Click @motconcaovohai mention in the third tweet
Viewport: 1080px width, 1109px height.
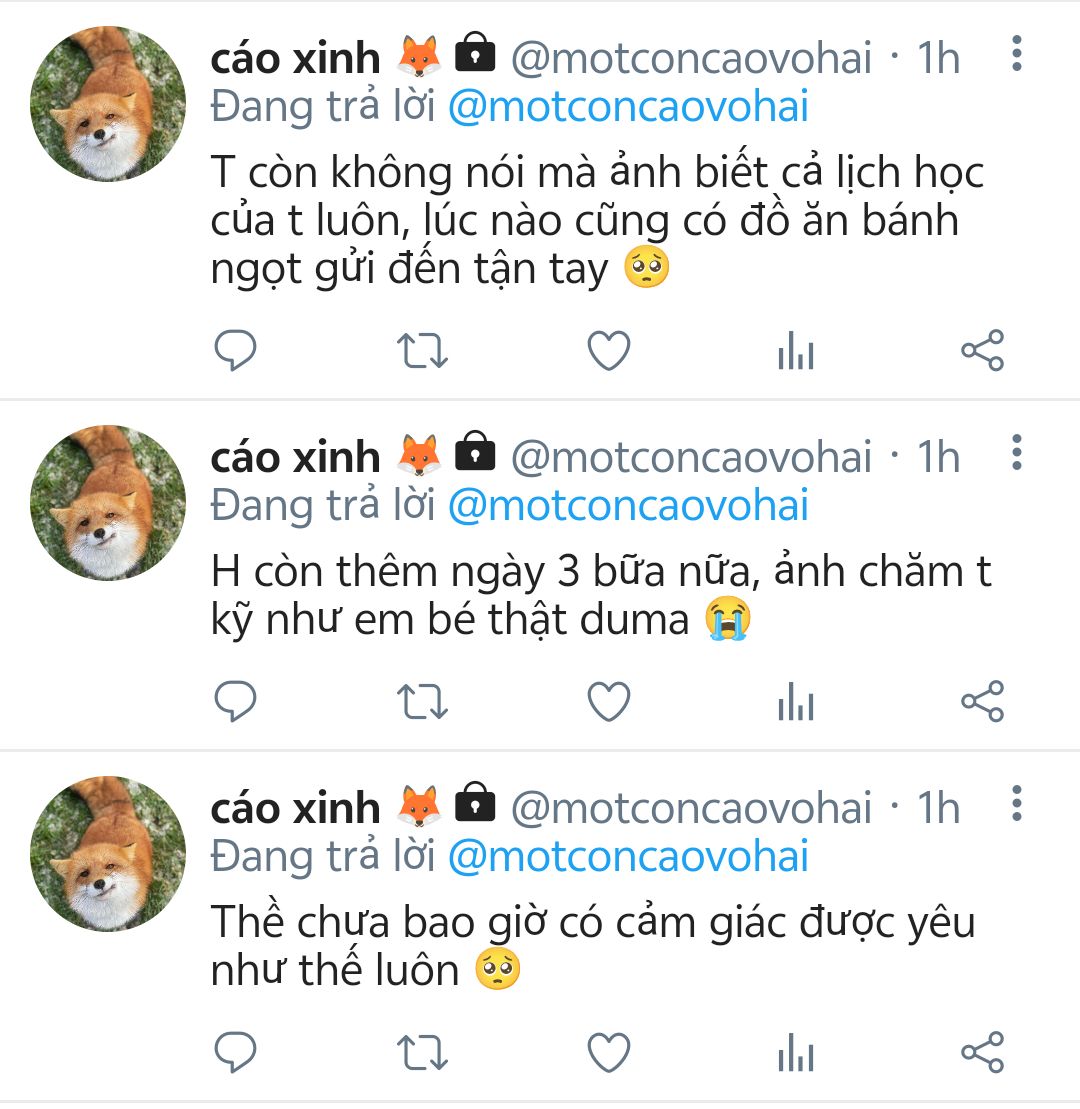coord(628,857)
